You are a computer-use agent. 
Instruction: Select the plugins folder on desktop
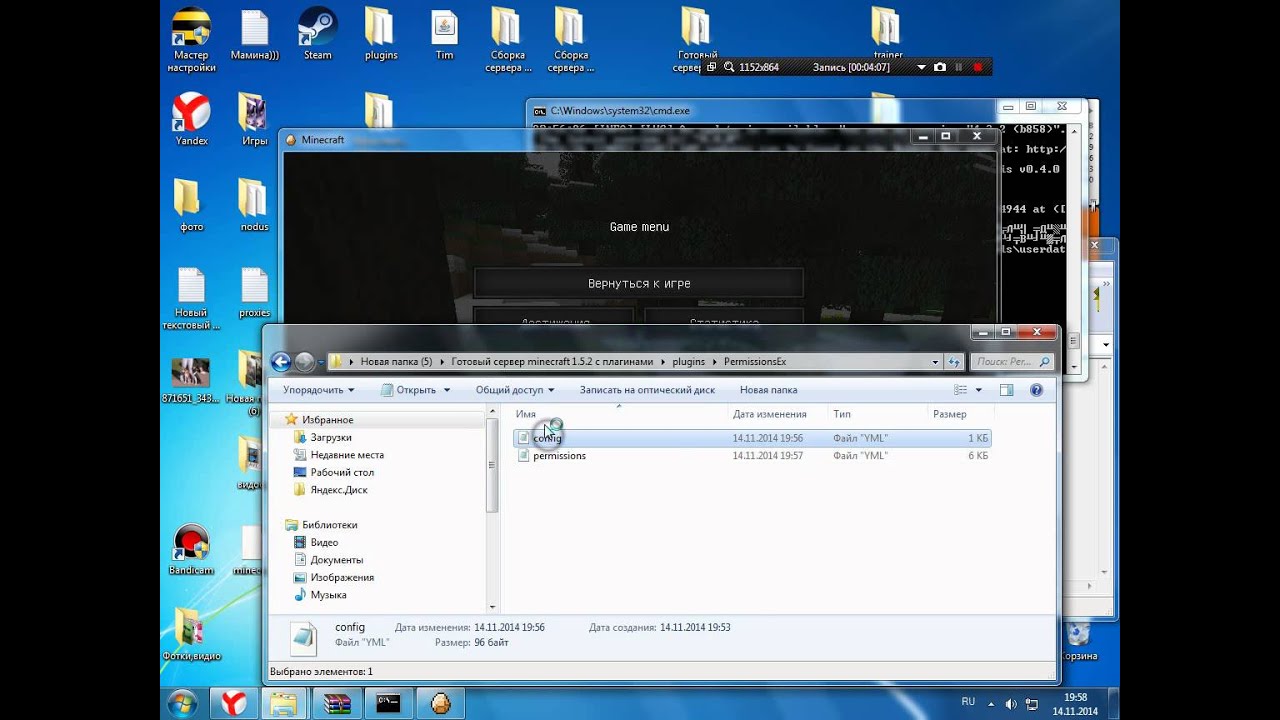click(380, 35)
